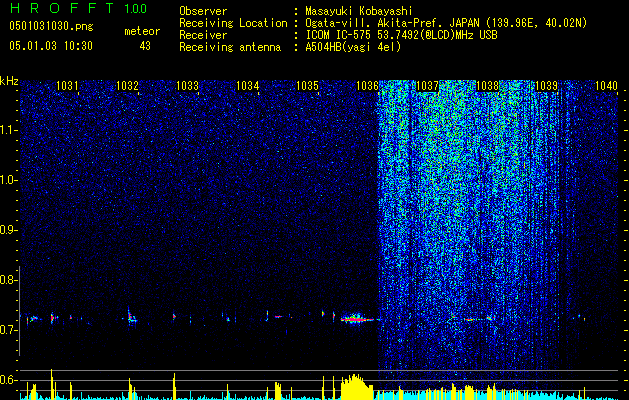The width and height of the screenshot is (629, 400).
Task: Click the Receiver label
Action: click(203, 35)
